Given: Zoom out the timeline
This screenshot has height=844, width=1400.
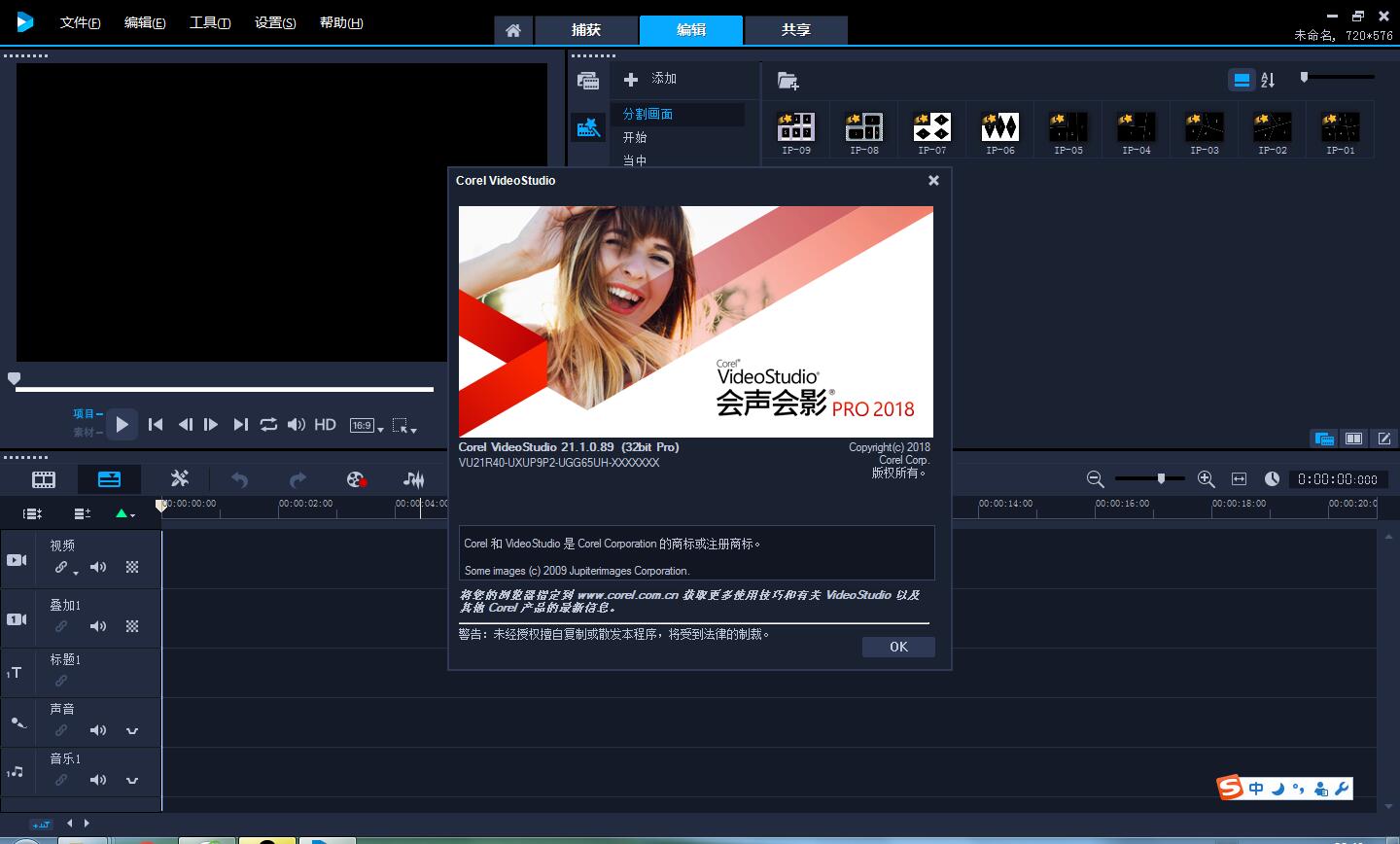Looking at the screenshot, I should click(1096, 478).
